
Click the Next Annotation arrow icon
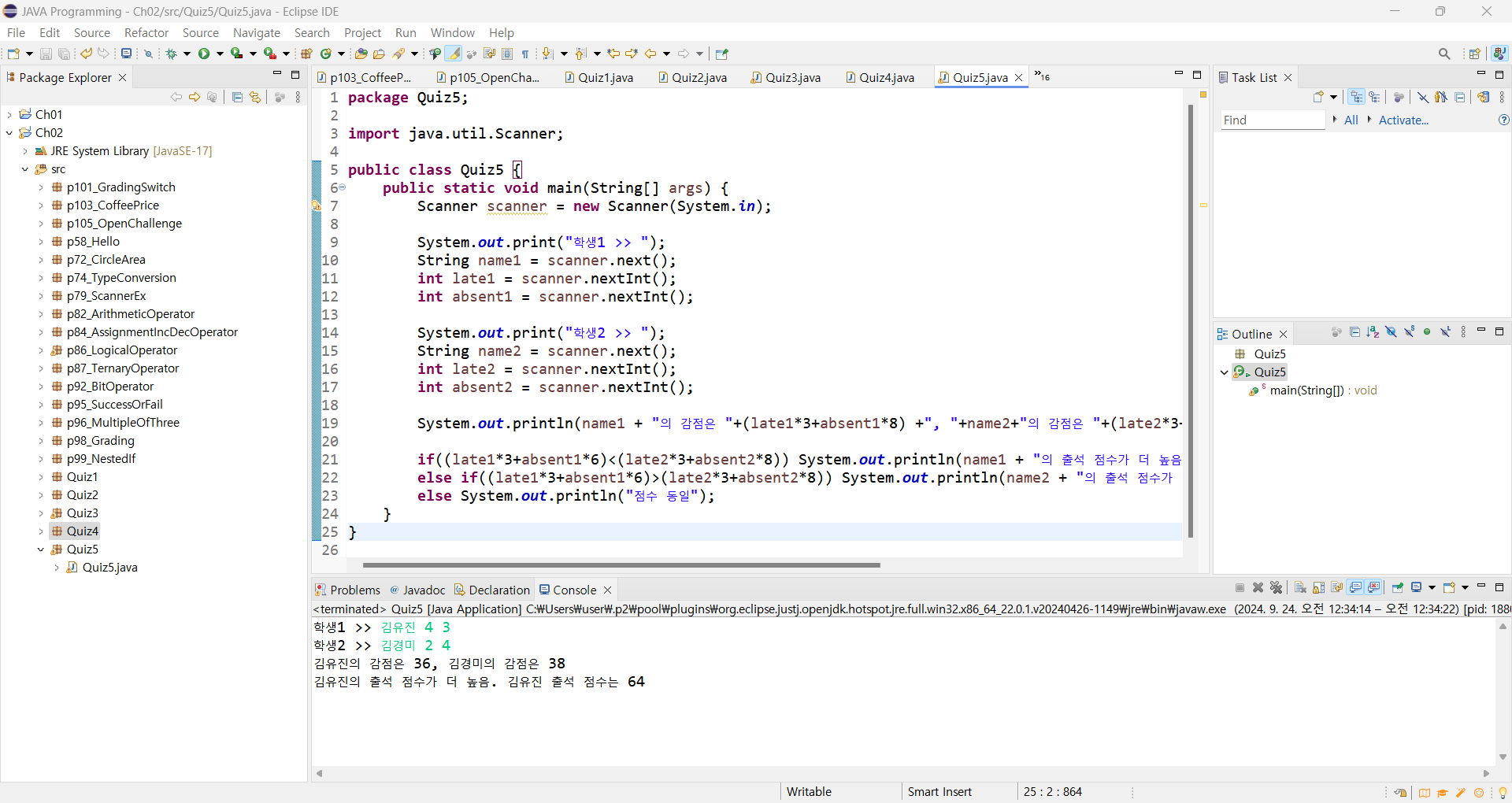tap(548, 54)
